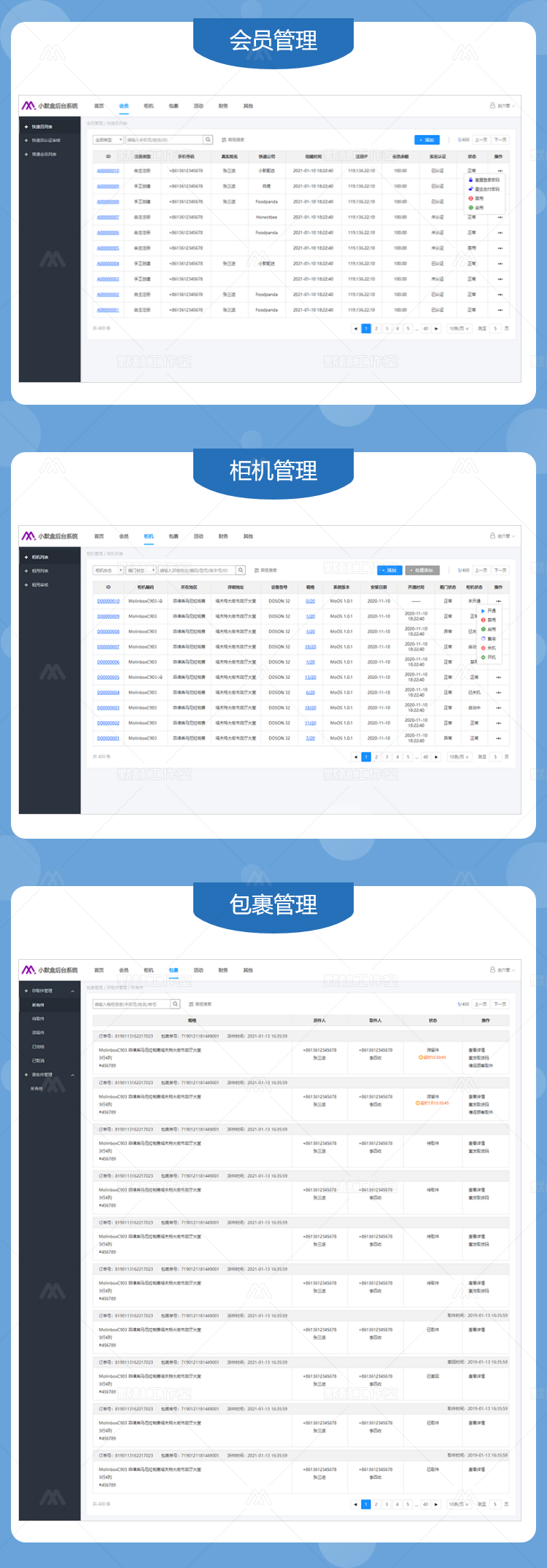Open 全部类型 dropdown in 会员管理 panel
This screenshot has width=547, height=1568.
tap(108, 139)
